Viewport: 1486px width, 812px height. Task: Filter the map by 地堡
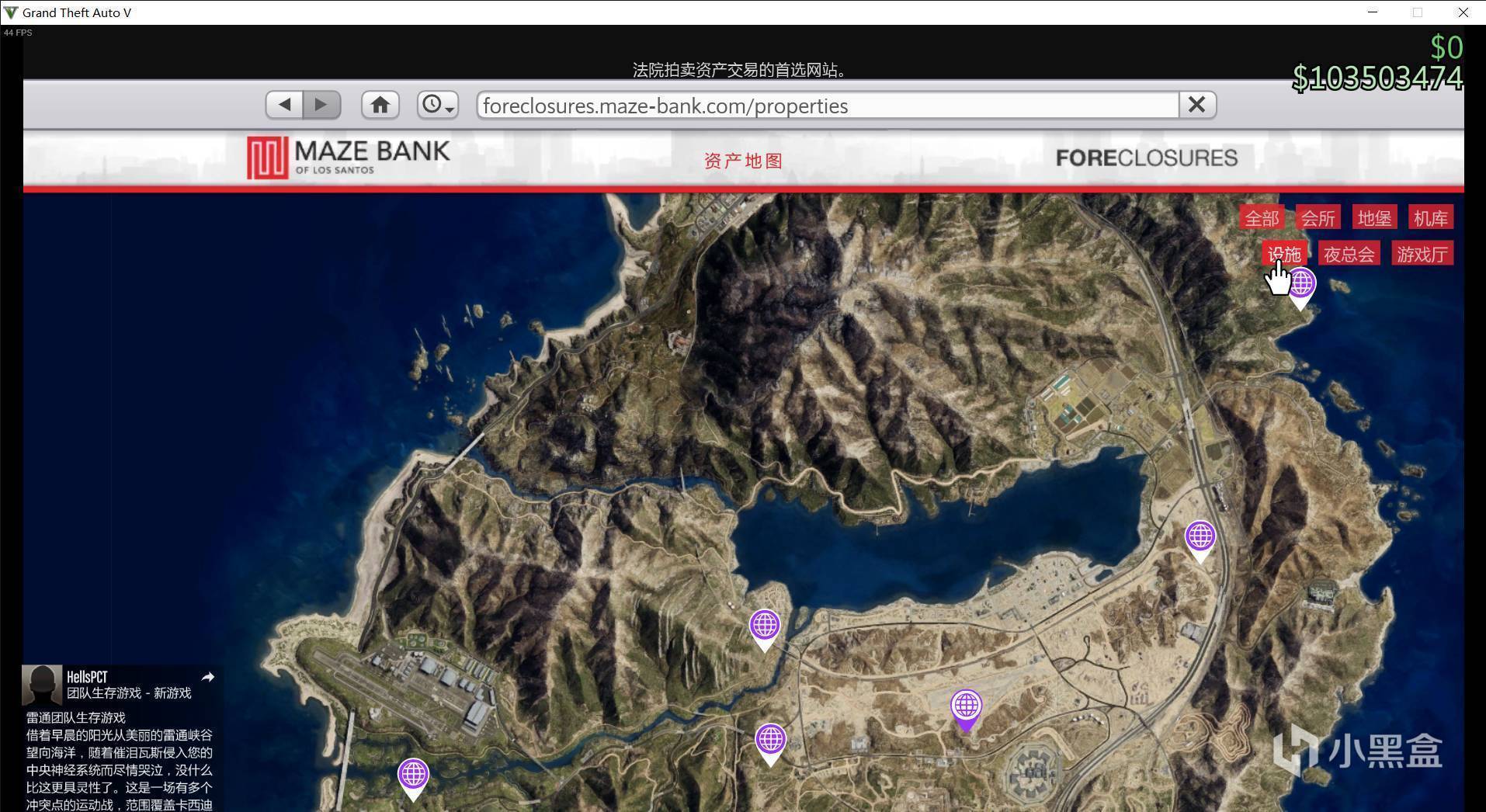[1374, 218]
